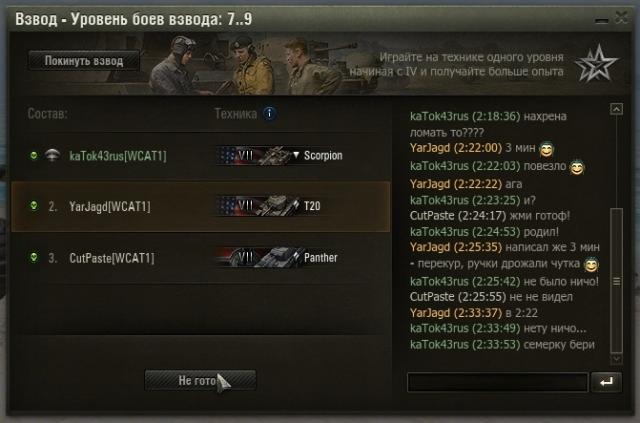Click the star emblem in the banner
640x423 pixels.
click(x=596, y=64)
